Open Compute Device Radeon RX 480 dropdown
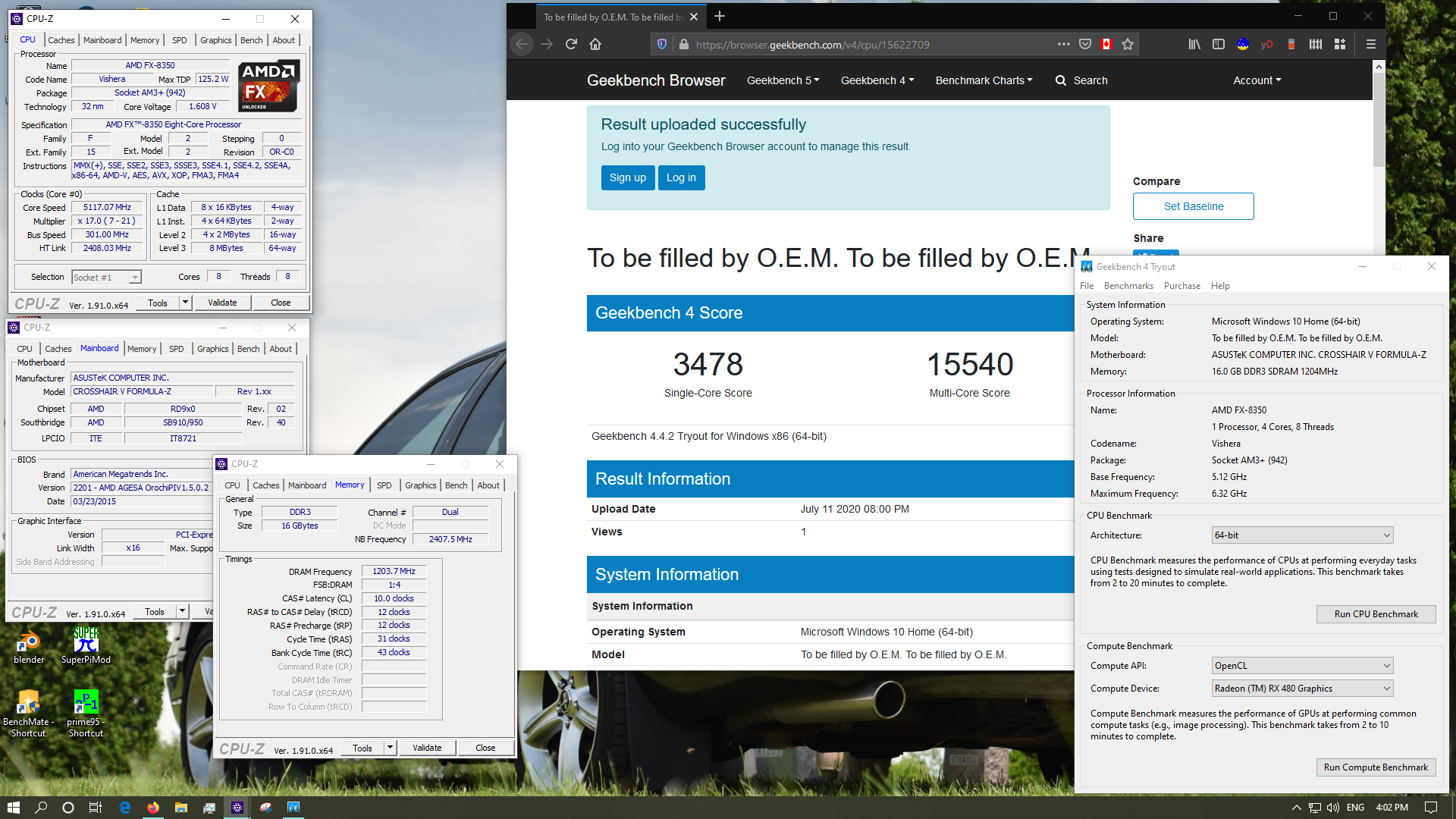 click(1303, 689)
